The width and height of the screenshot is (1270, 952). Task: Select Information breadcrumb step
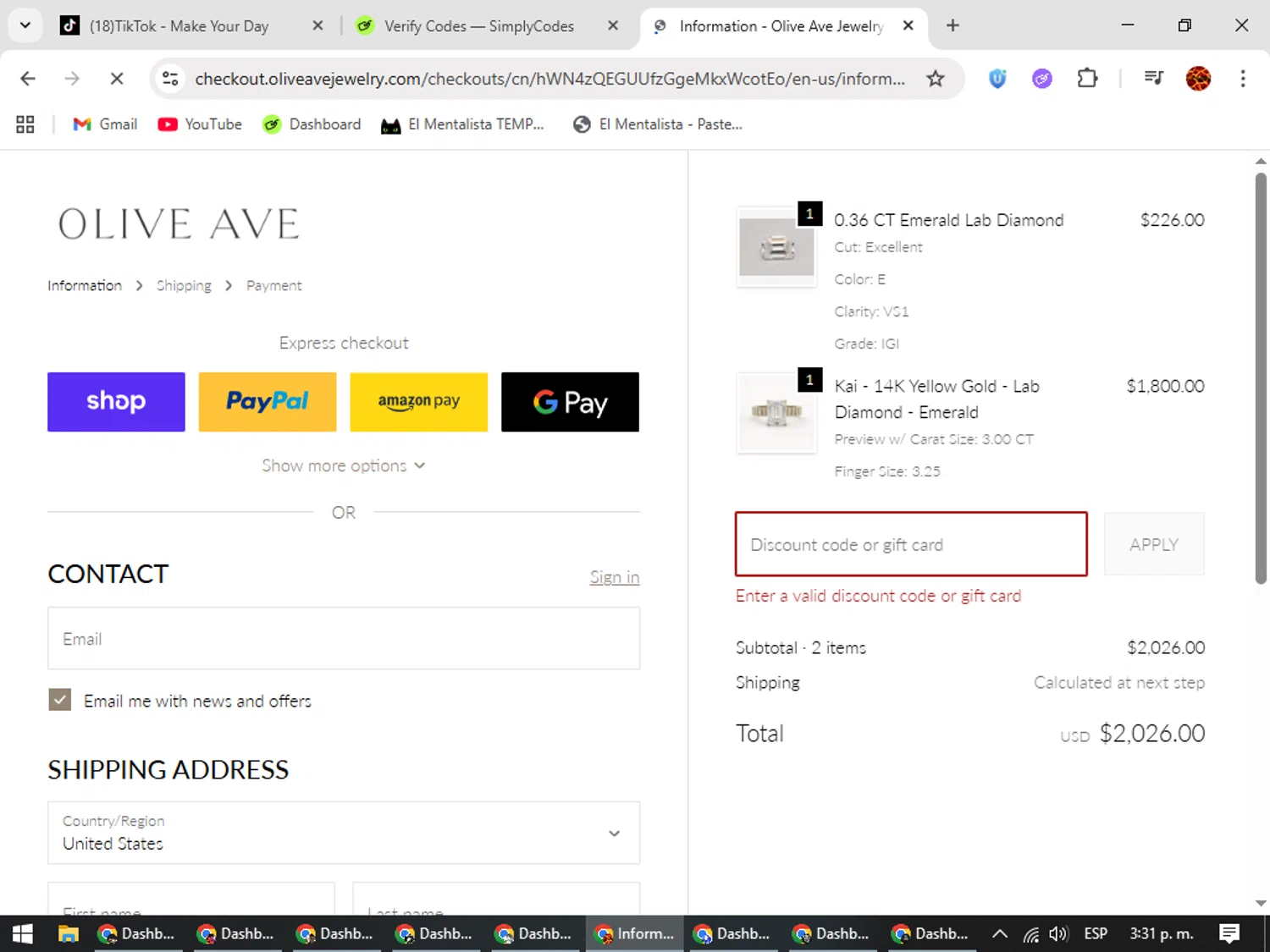tap(85, 286)
